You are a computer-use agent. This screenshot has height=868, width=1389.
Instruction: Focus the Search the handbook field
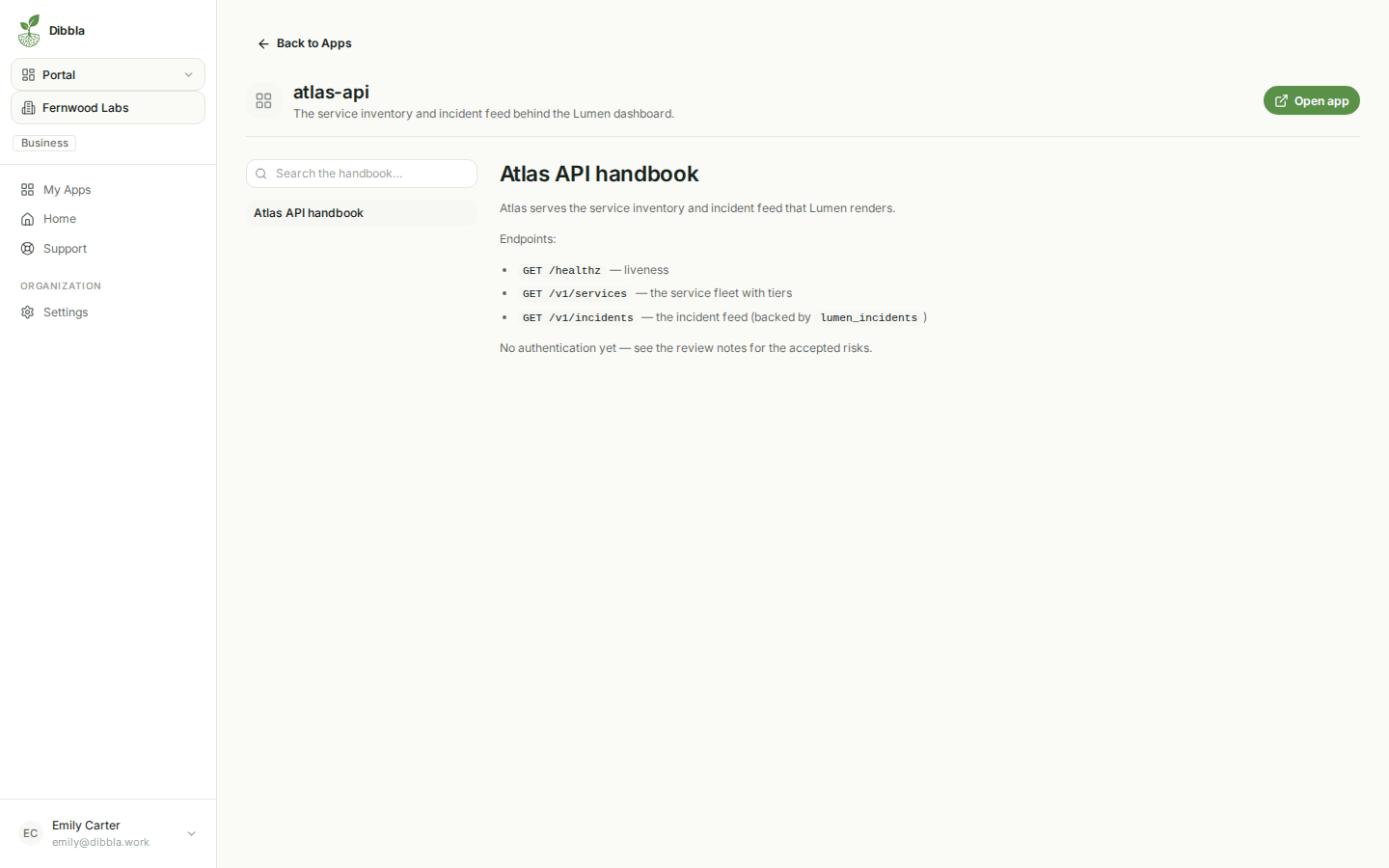pyautogui.click(x=362, y=174)
